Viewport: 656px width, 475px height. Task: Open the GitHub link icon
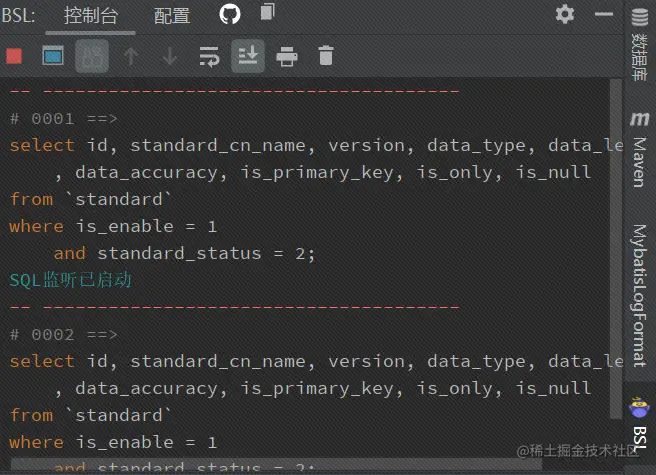tap(230, 14)
